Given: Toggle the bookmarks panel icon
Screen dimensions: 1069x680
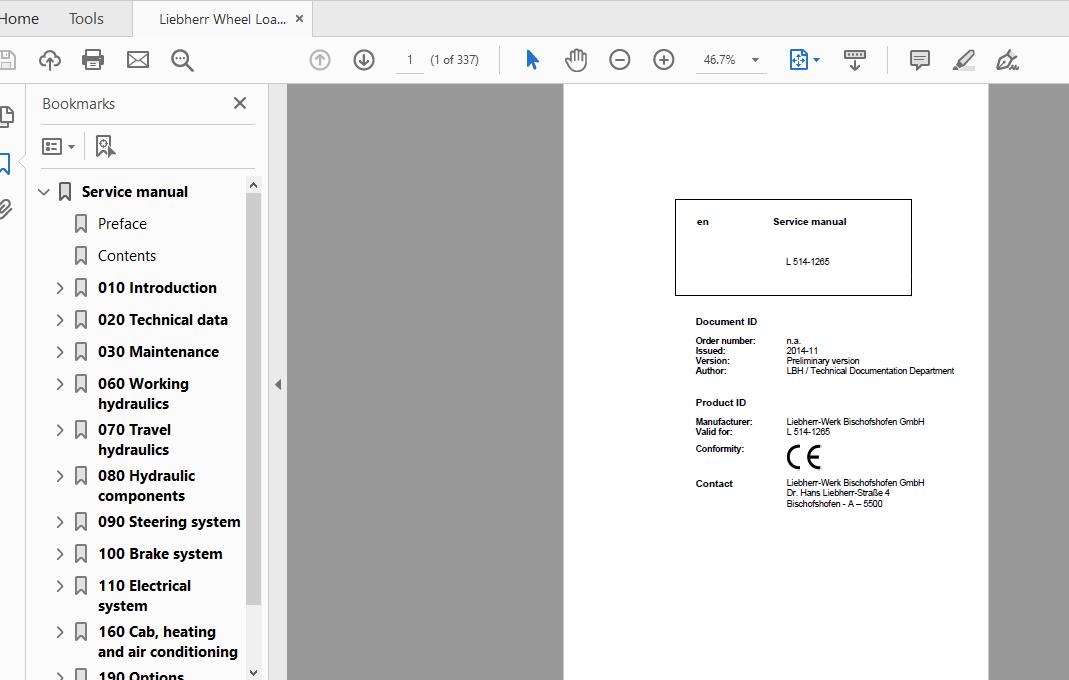Looking at the screenshot, I should point(5,164).
